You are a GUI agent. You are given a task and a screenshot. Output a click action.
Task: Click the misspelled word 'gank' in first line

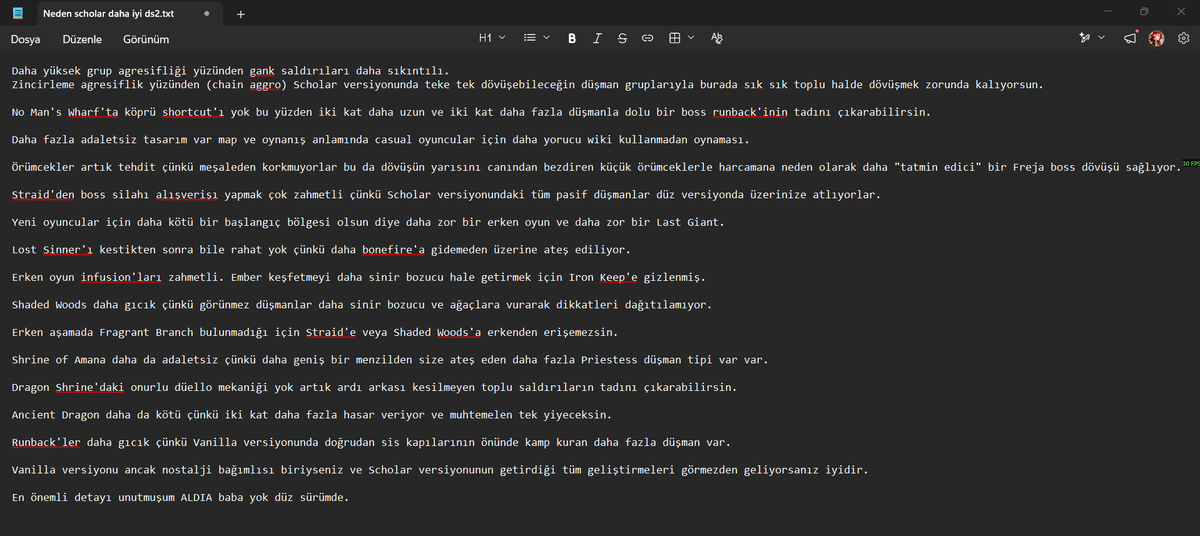click(263, 70)
